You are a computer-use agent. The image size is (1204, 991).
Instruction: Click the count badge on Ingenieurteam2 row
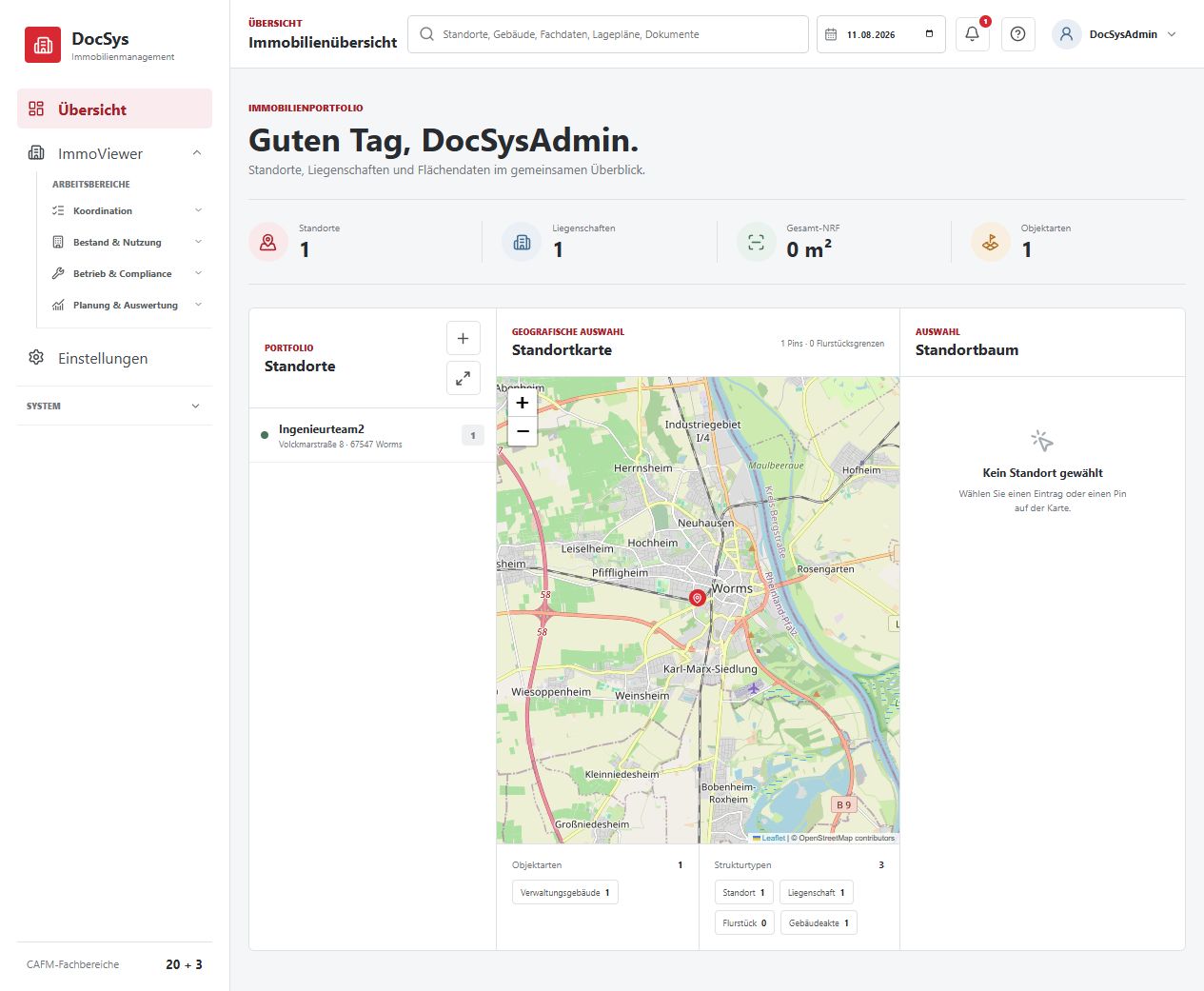473,436
